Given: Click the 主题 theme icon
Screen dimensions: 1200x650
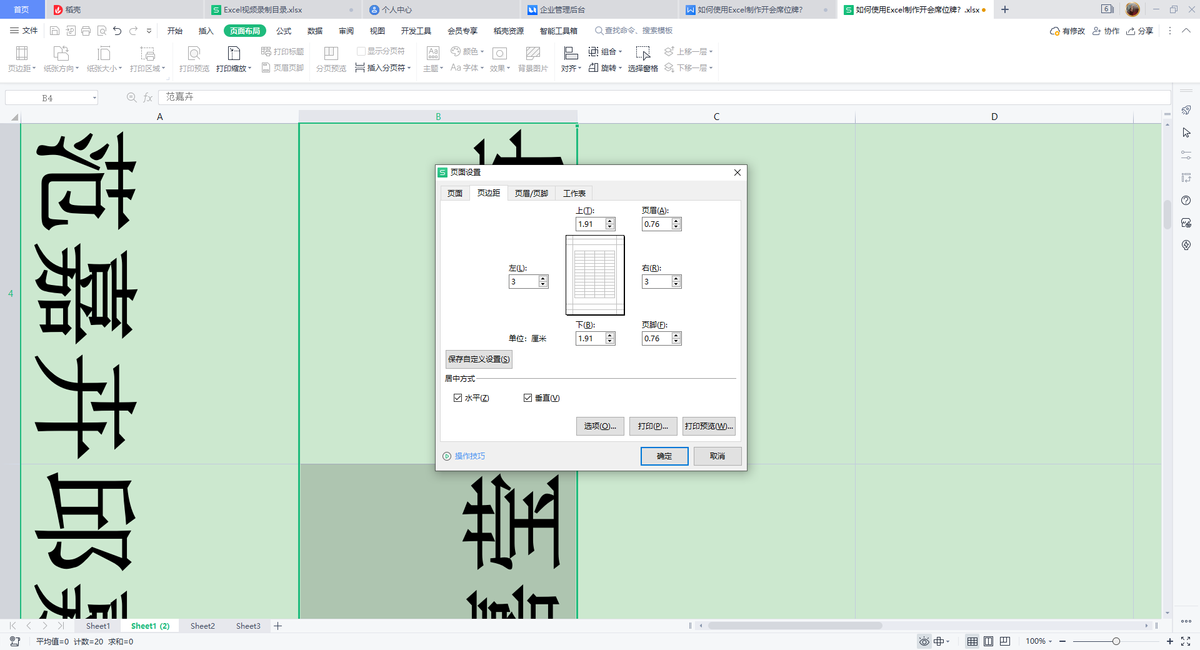Looking at the screenshot, I should [433, 52].
